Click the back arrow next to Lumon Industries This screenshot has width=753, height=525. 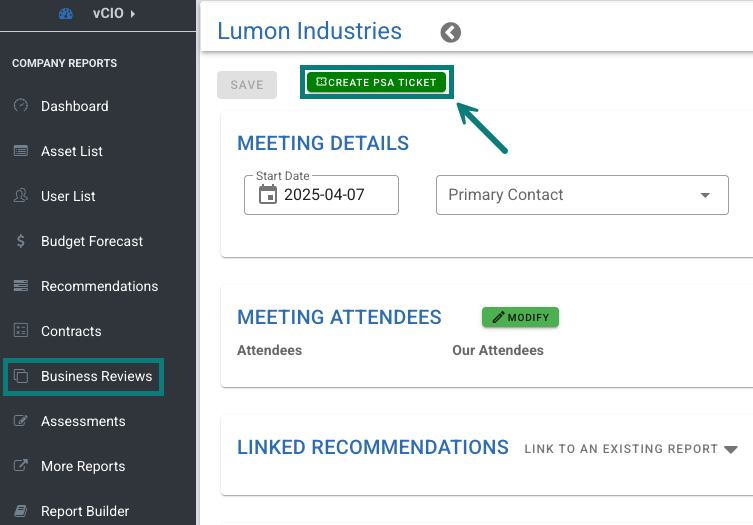450,33
